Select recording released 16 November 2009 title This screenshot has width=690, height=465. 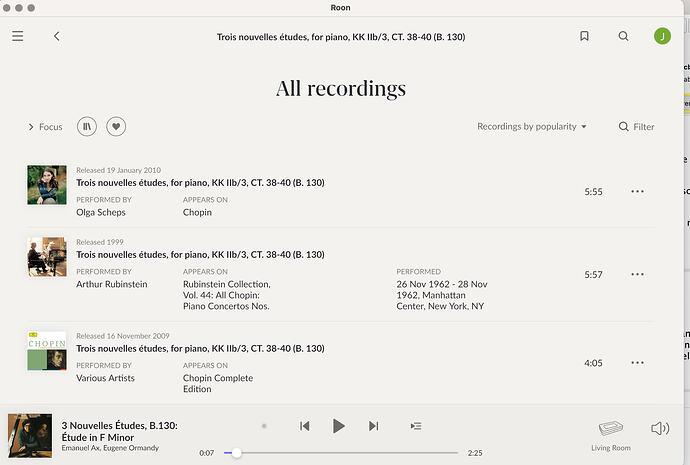(200, 348)
